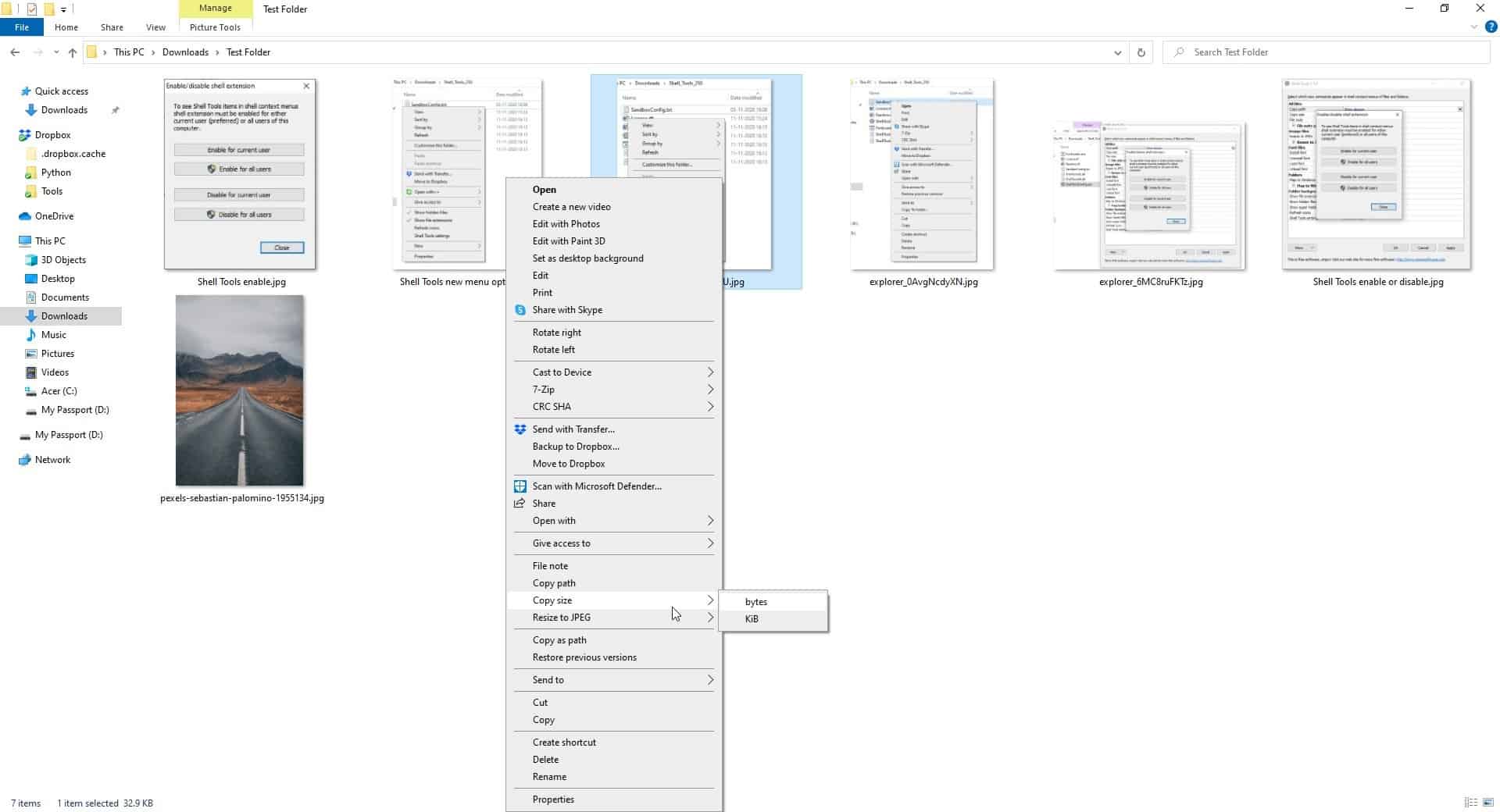The image size is (1500, 812).
Task: Choose KiB in the Copy size submenu
Action: coord(751,618)
